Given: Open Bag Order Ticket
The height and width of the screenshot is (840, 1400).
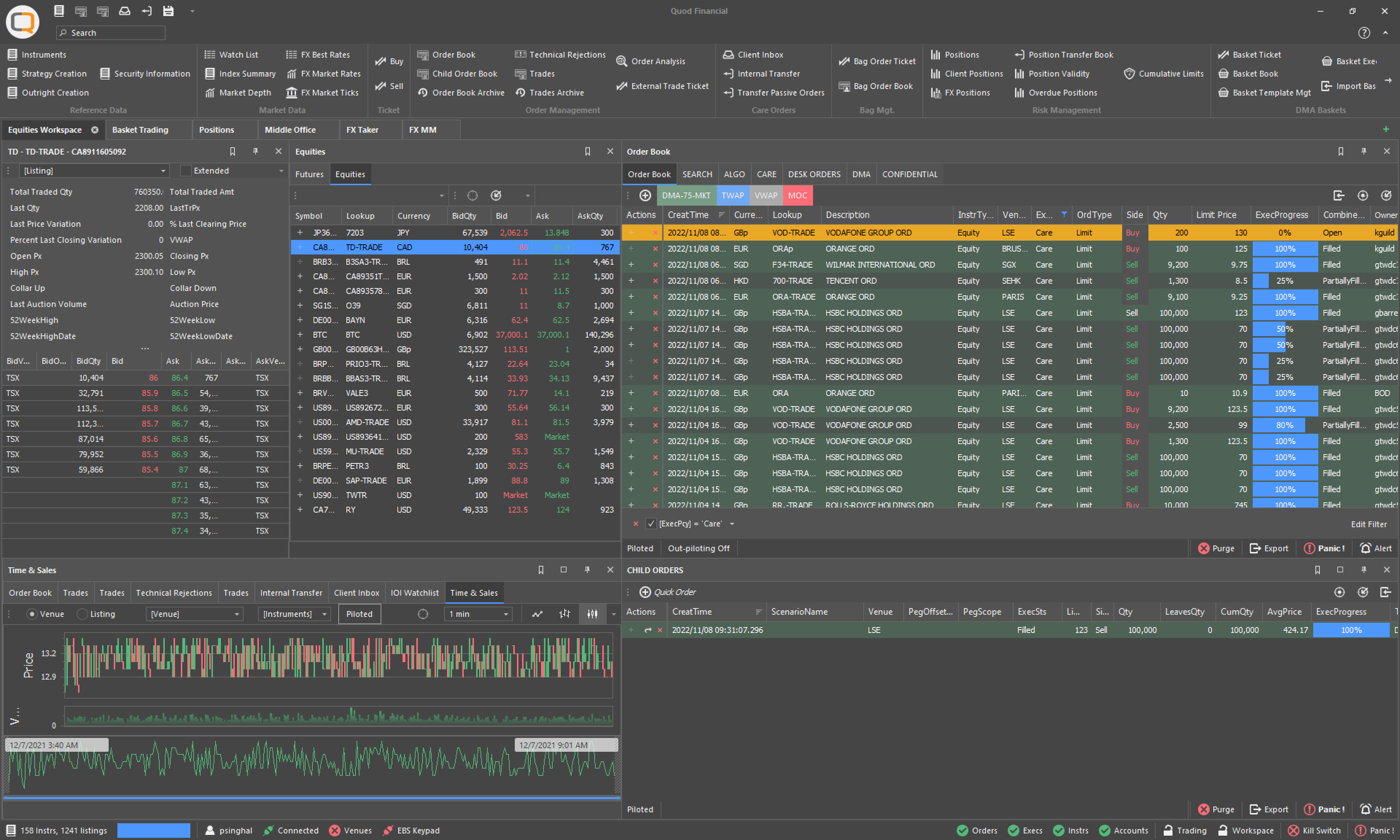Looking at the screenshot, I should click(877, 61).
